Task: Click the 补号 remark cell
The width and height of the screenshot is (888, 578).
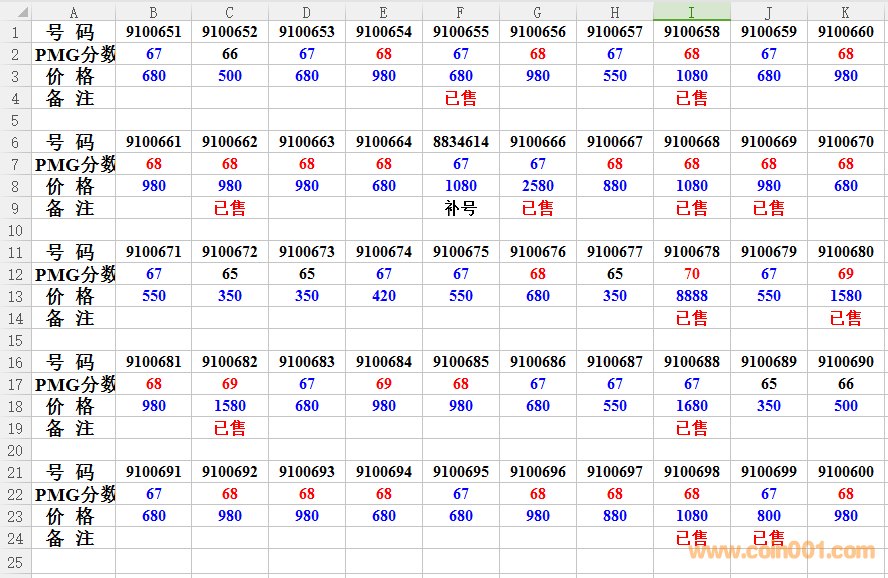Action: (x=461, y=208)
